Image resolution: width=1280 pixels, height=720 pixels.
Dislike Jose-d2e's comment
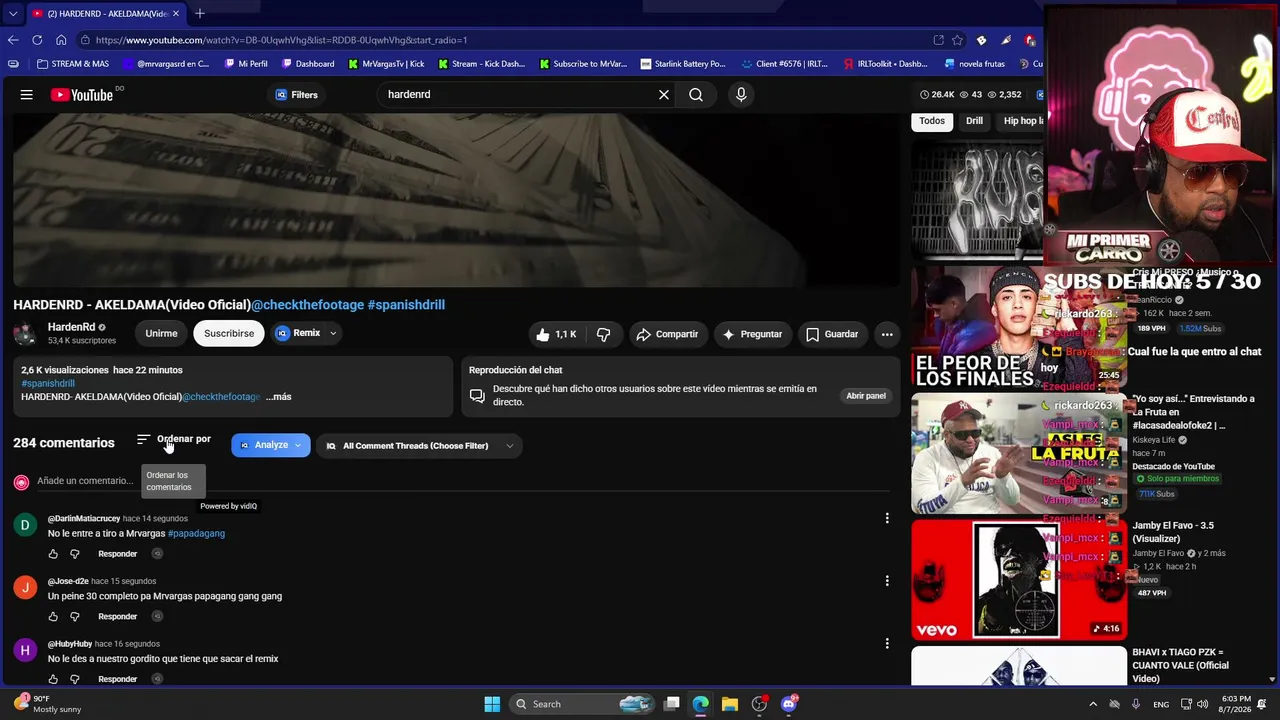coord(74,617)
